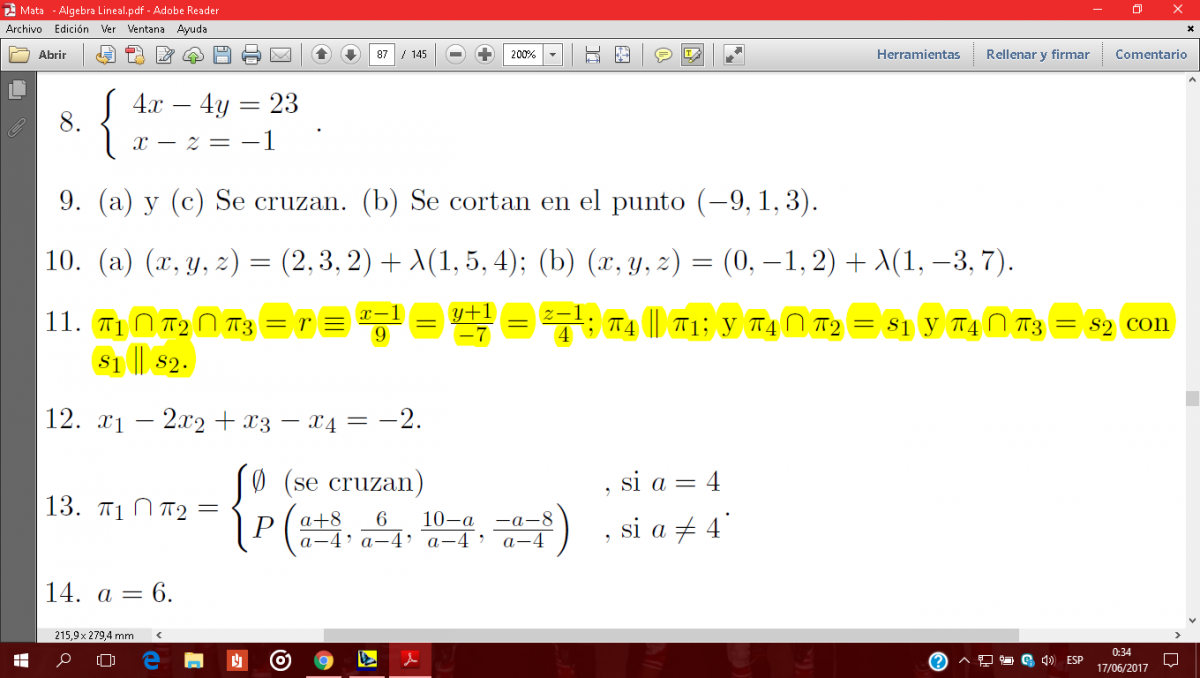Open the zoom level dropdown

pos(553,55)
